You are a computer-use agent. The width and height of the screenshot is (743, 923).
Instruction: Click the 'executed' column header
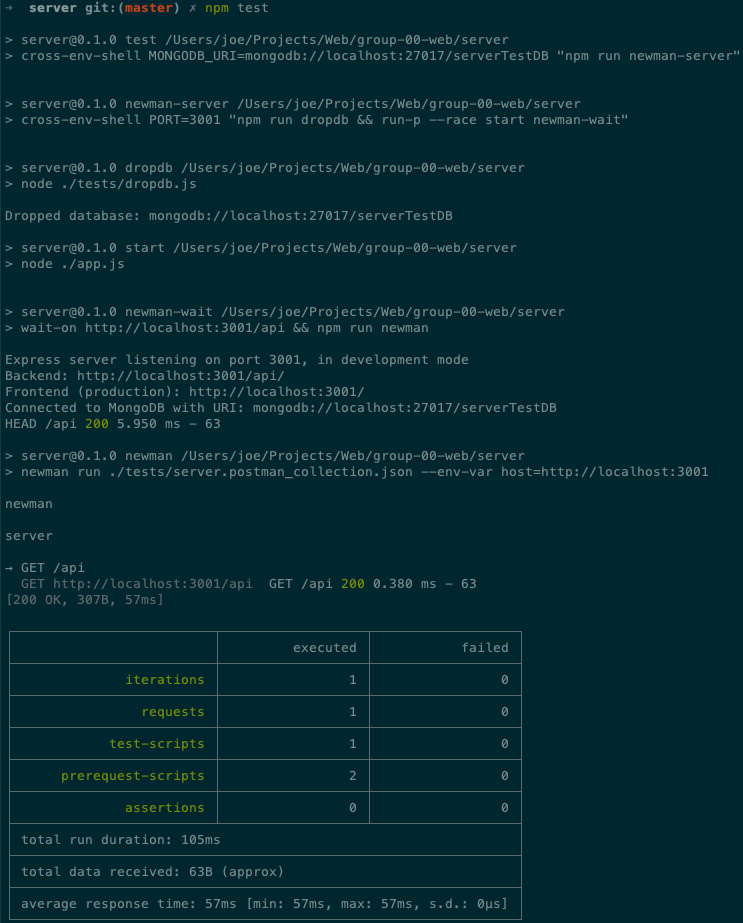[325, 648]
